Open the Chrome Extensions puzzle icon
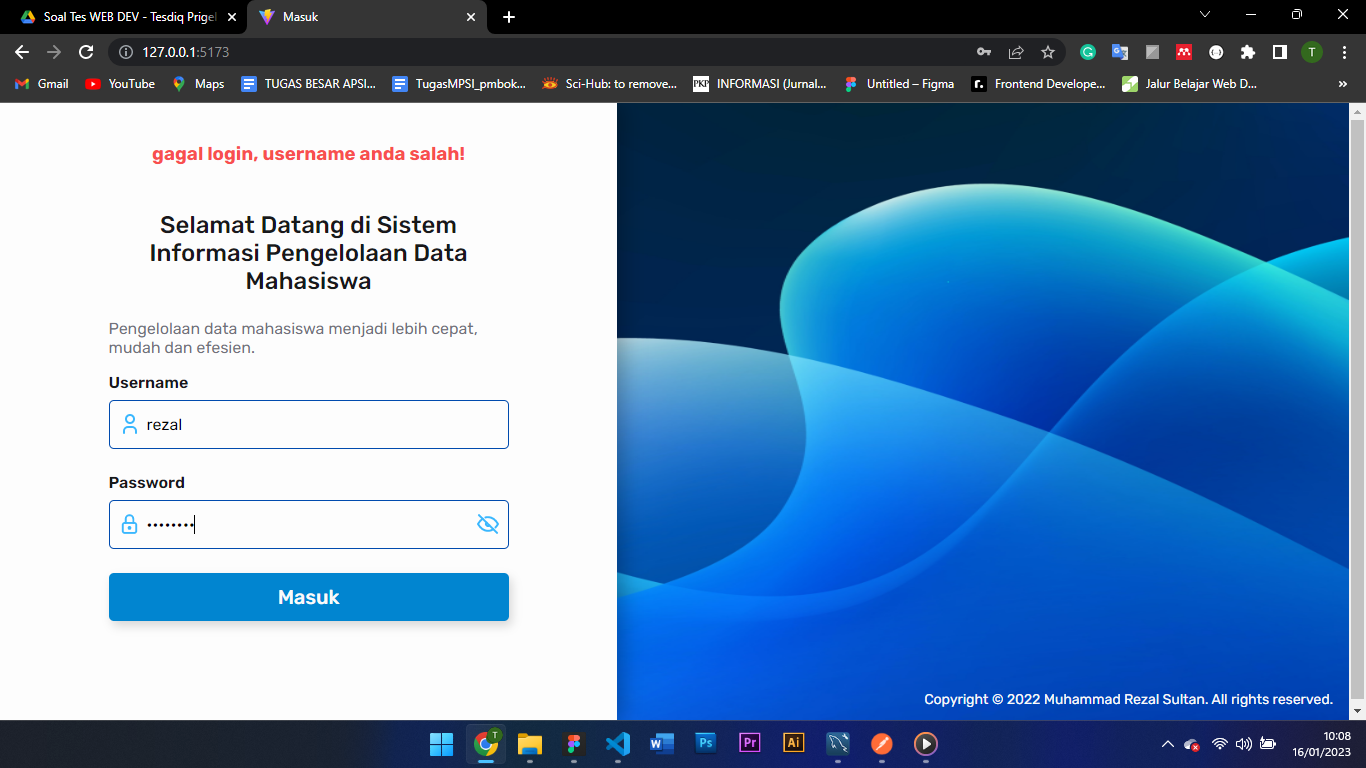Screen dimensions: 1366x768 click(1248, 52)
